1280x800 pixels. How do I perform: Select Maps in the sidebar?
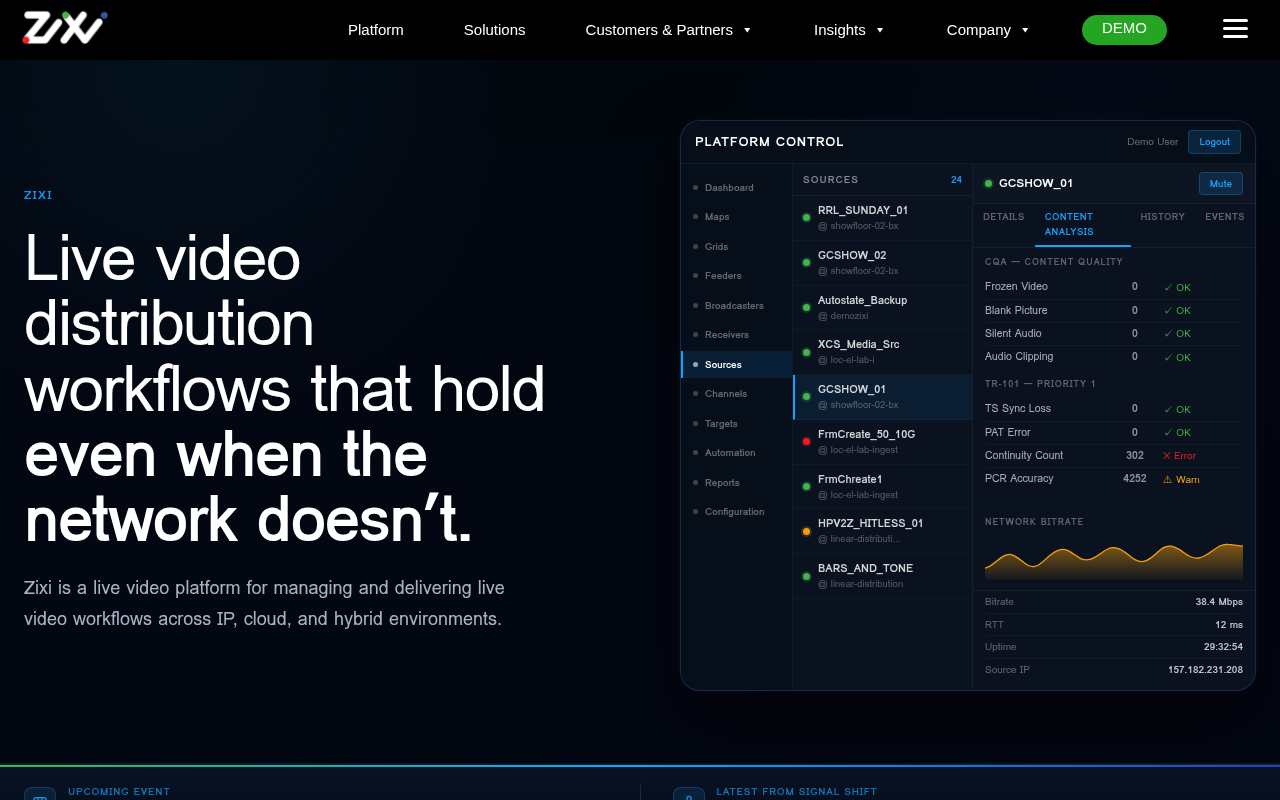click(x=737, y=217)
